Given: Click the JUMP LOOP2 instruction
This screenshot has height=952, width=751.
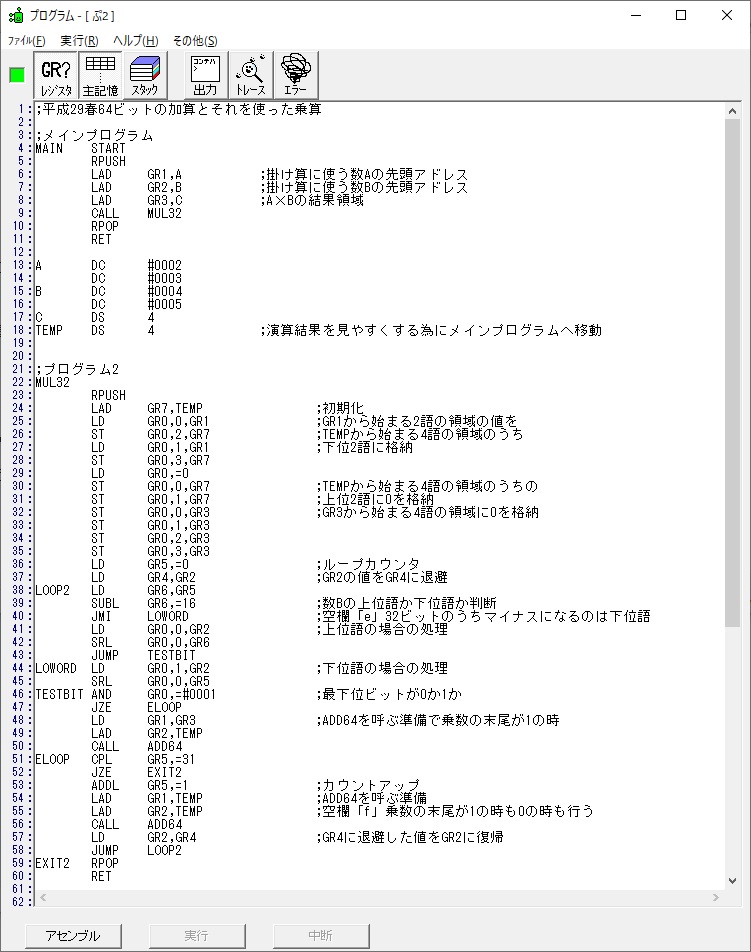Looking at the screenshot, I should coord(137,850).
